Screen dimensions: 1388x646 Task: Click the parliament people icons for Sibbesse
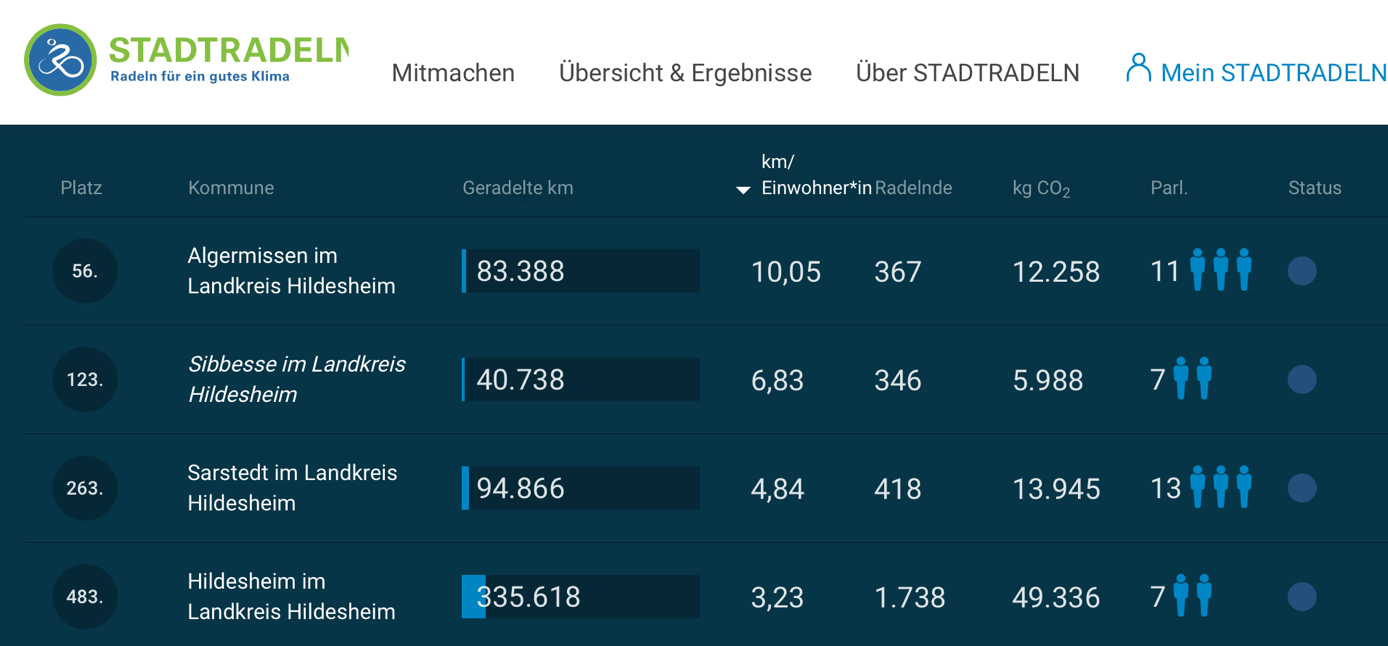1192,379
